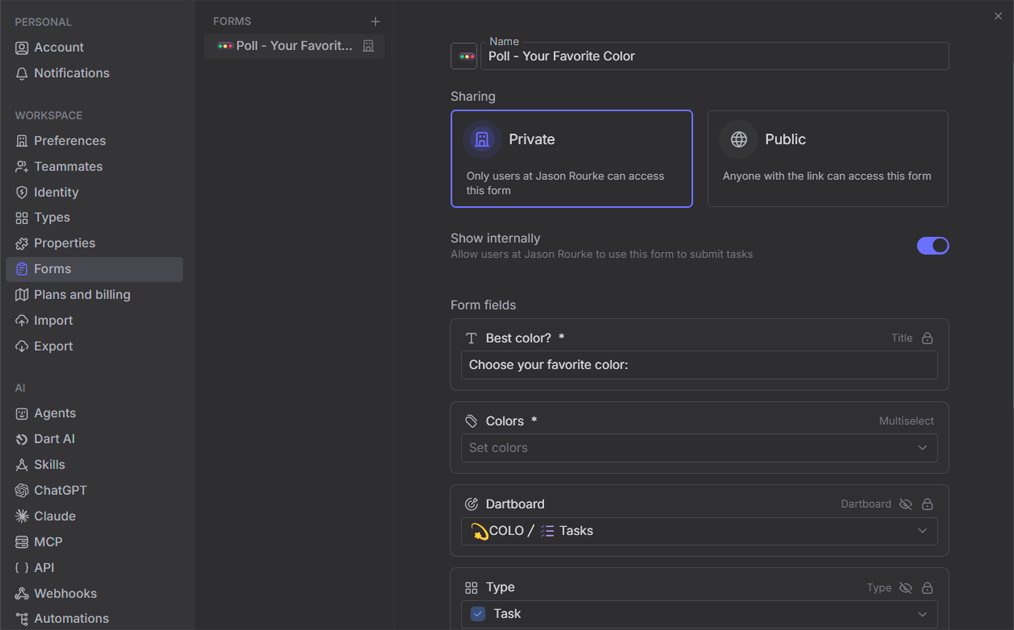Click the MCP server icon
This screenshot has width=1014, height=630.
pyautogui.click(x=22, y=542)
